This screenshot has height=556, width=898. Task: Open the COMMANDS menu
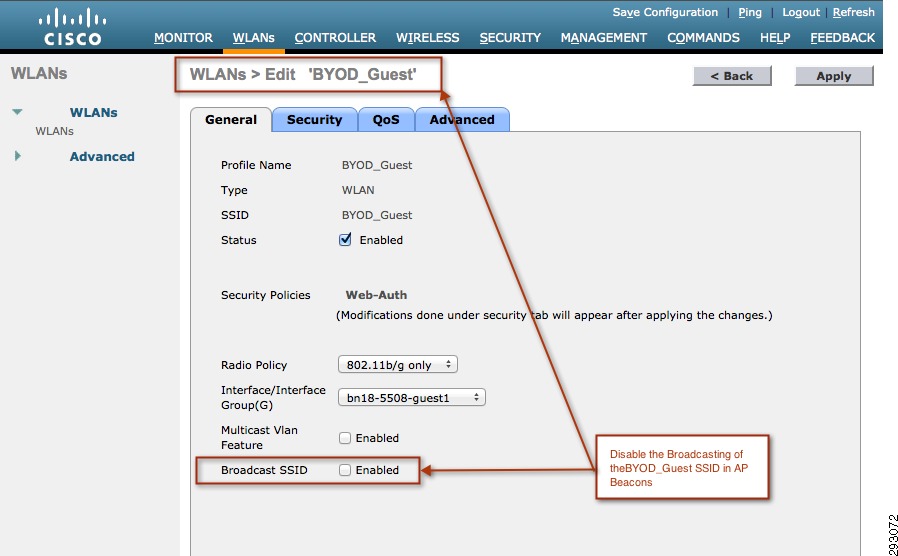pyautogui.click(x=703, y=38)
